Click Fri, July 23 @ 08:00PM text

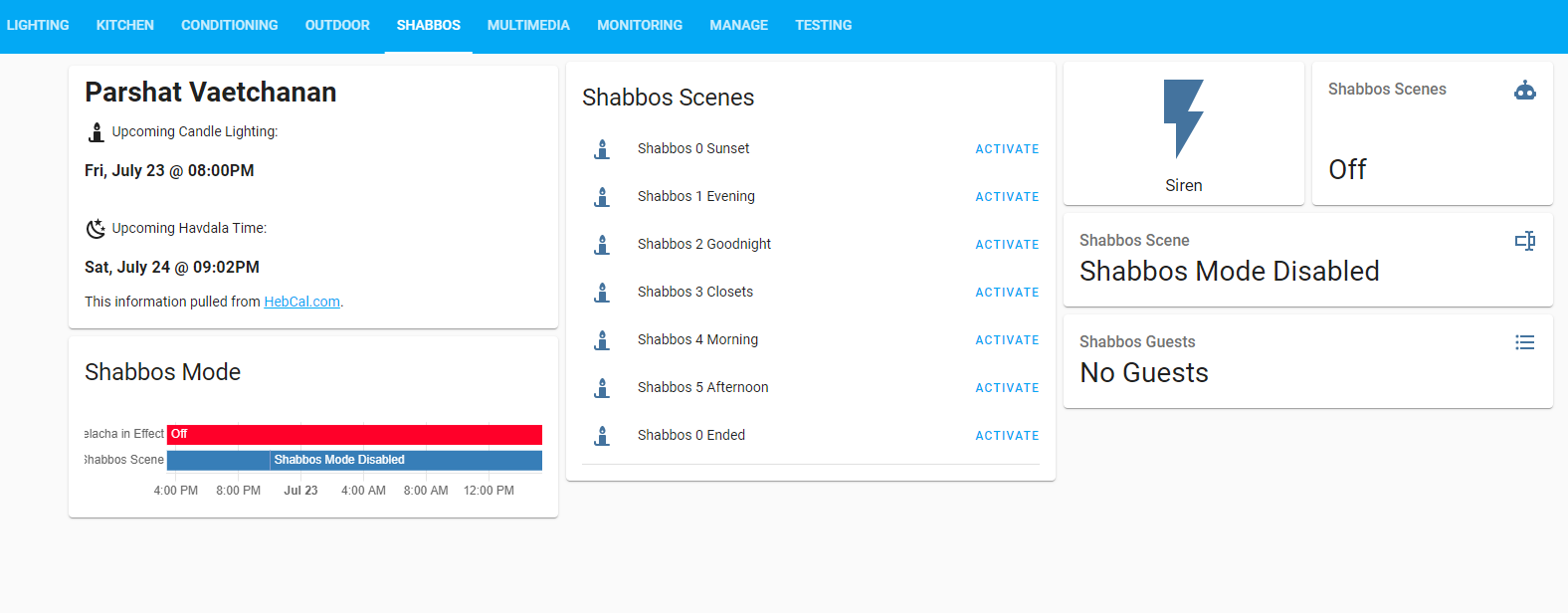(169, 171)
